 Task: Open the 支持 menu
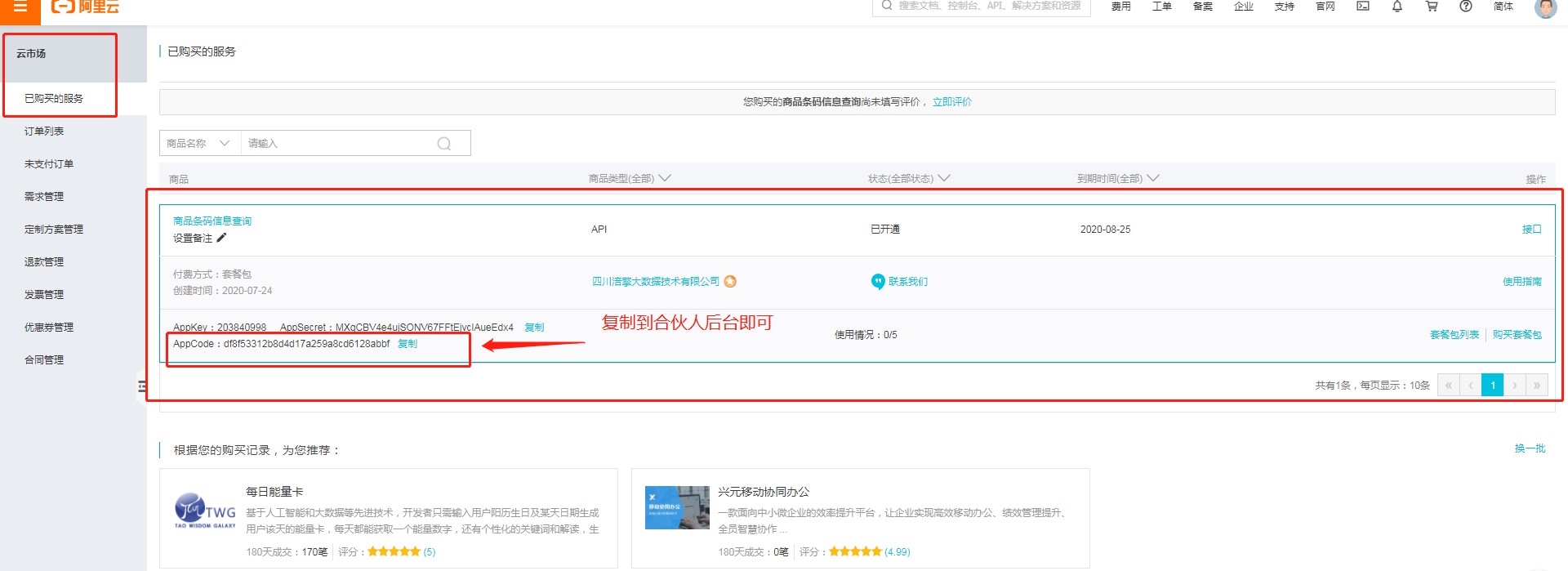click(1285, 7)
